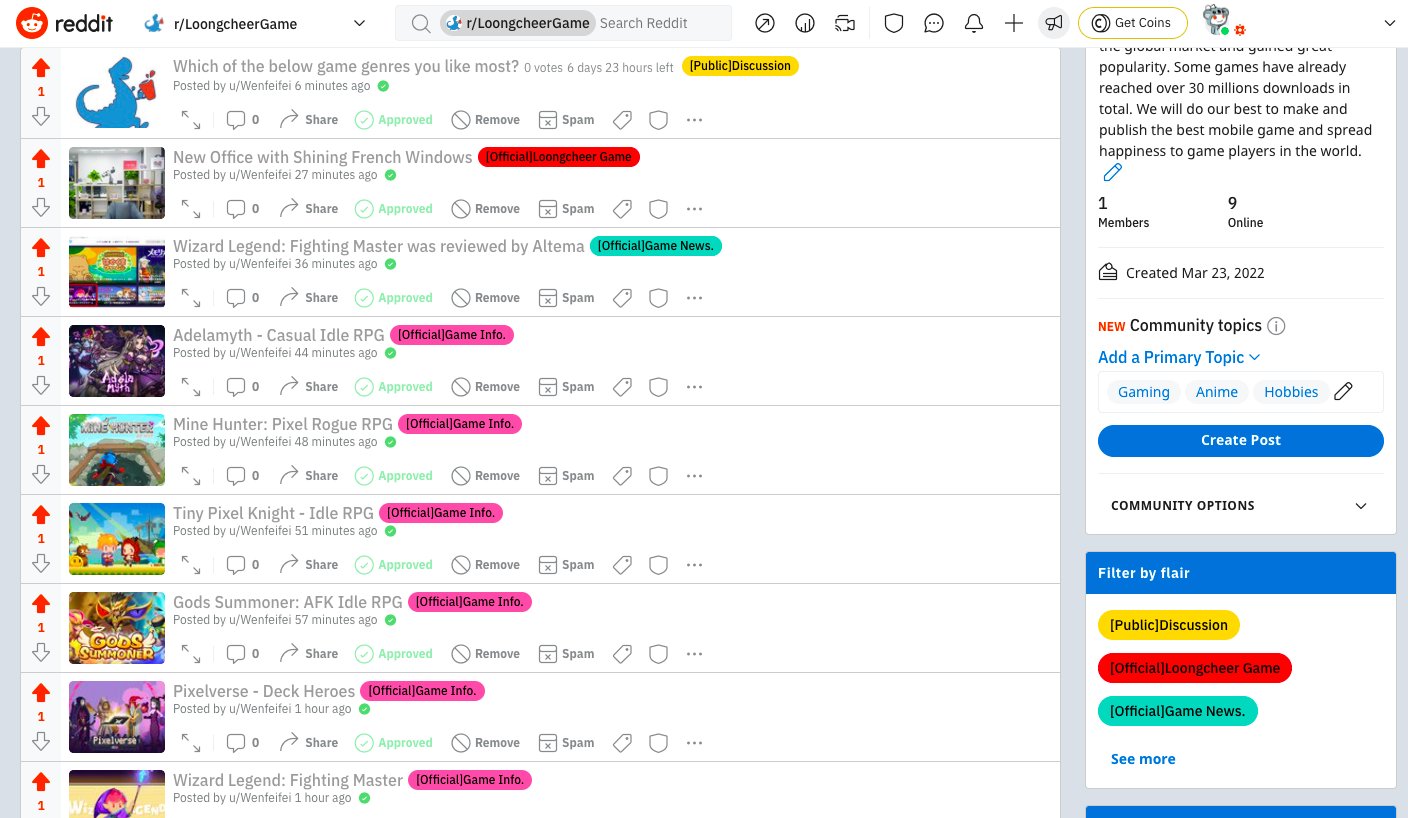Image resolution: width=1408 pixels, height=818 pixels.
Task: Open the user account menu chevron
Action: (1389, 23)
